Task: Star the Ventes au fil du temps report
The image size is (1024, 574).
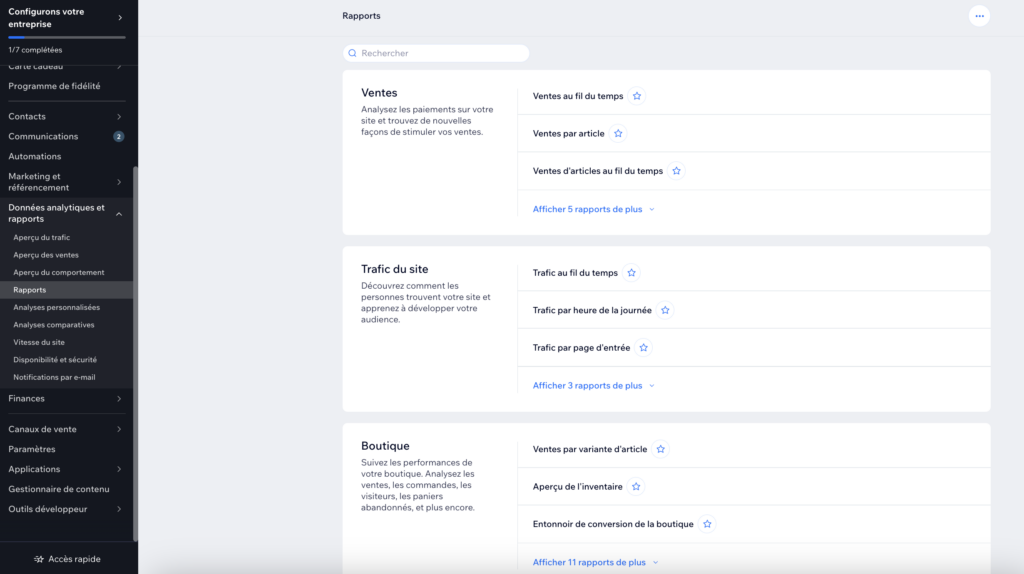Action: [637, 96]
